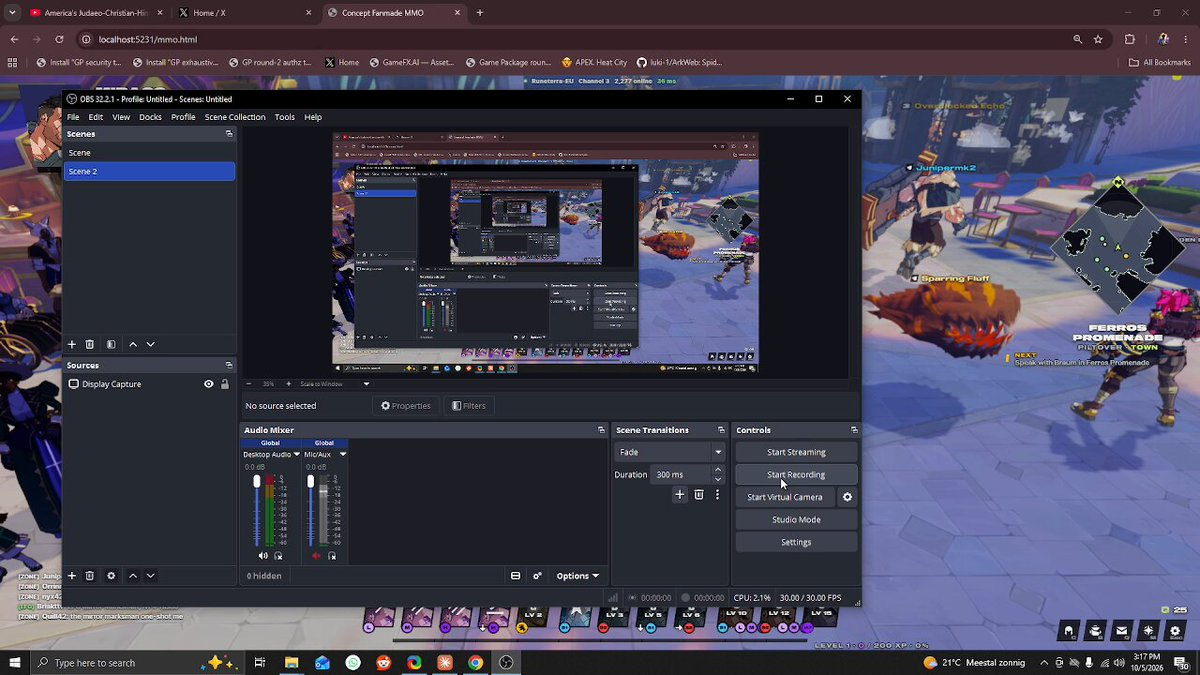
Task: Click the Start Streaming button
Action: [x=796, y=452]
